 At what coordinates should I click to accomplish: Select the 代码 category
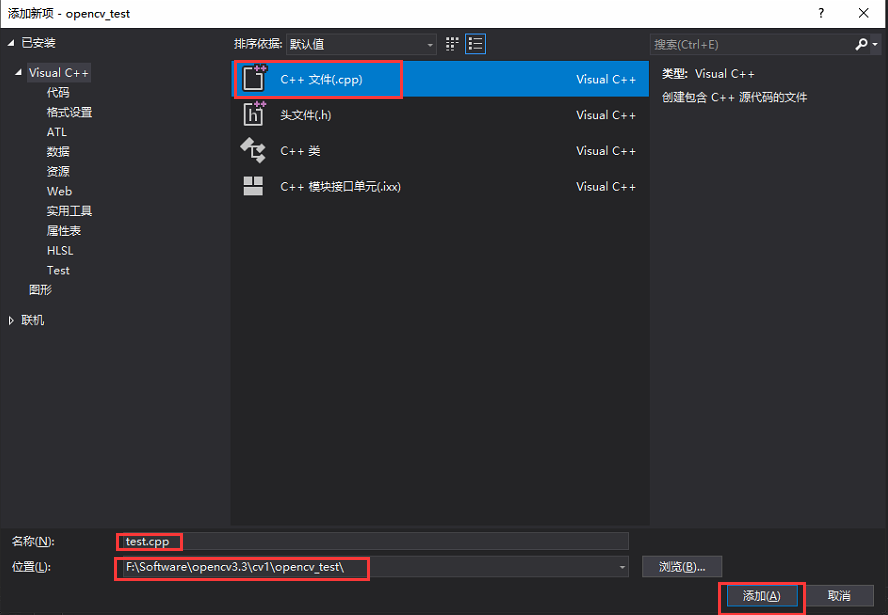coord(57,92)
